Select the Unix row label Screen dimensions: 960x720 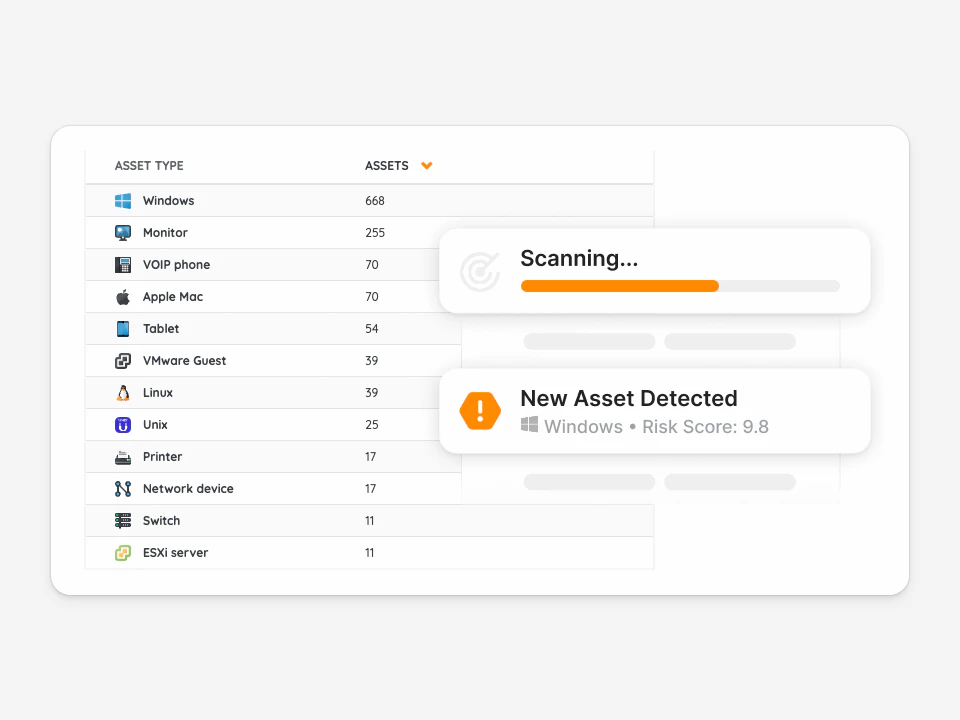click(x=155, y=424)
